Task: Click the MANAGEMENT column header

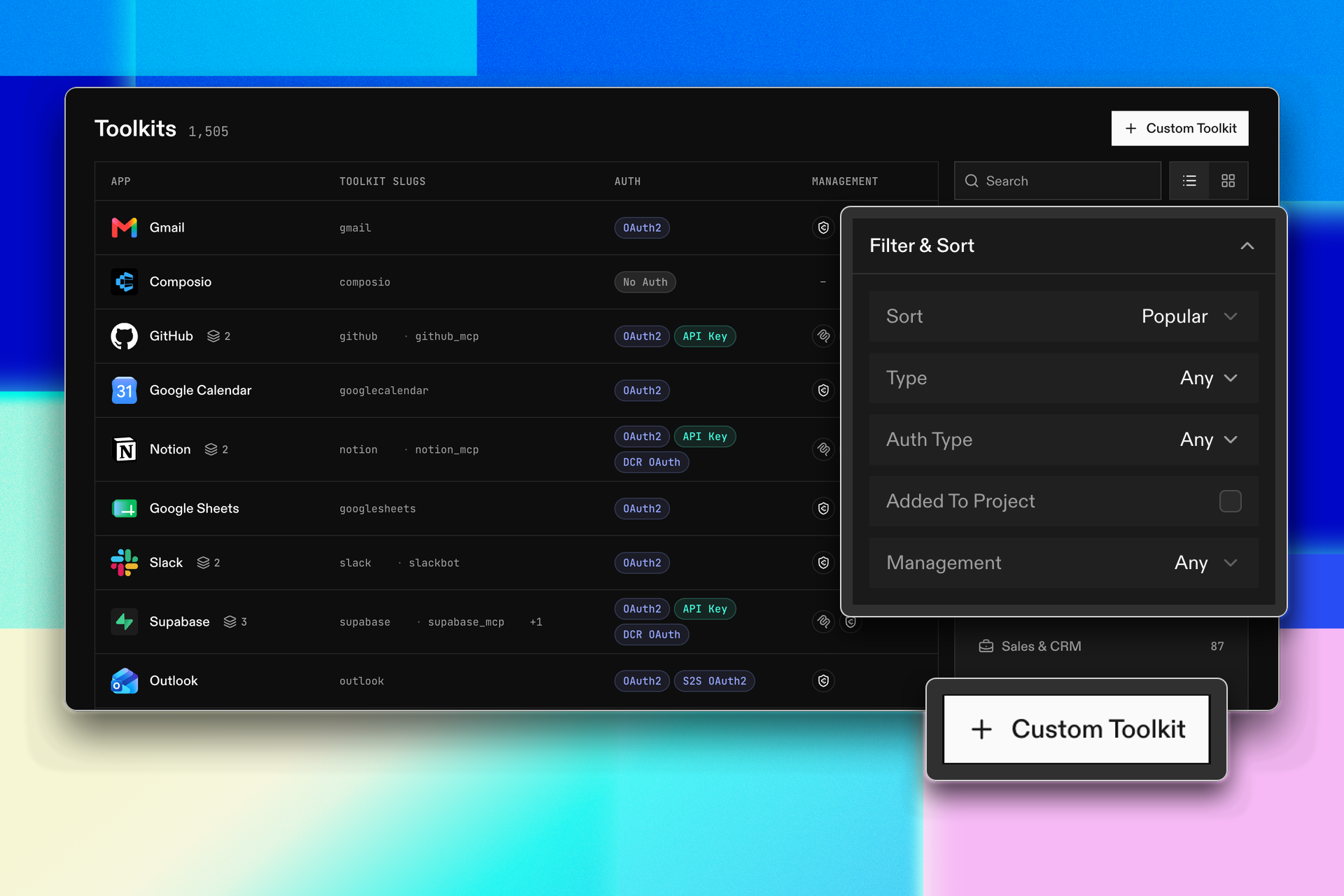Action: [844, 181]
